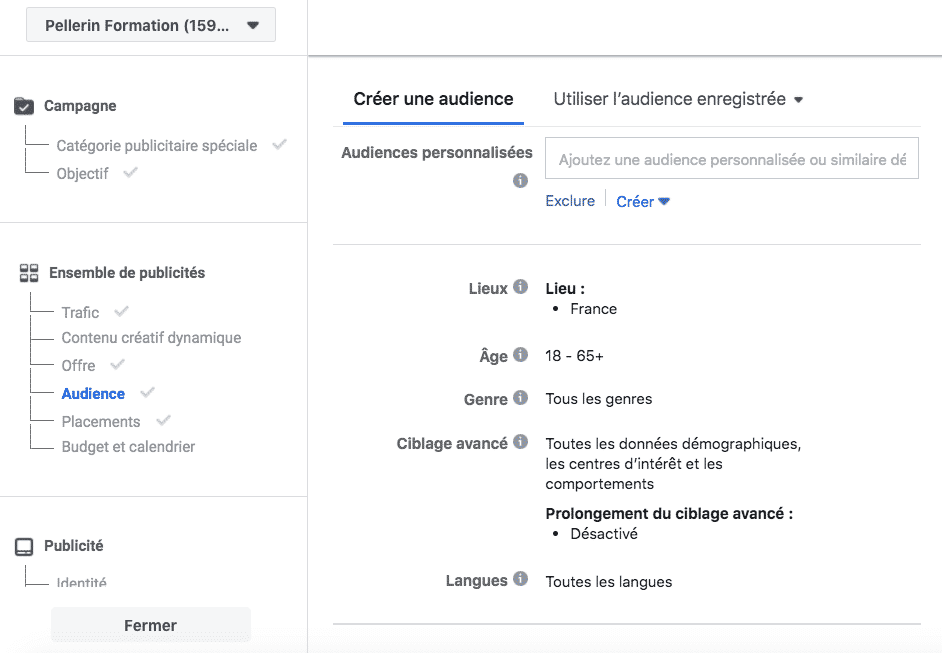Click info icon under Audiences personnalisées
This screenshot has width=942, height=653.
point(520,180)
